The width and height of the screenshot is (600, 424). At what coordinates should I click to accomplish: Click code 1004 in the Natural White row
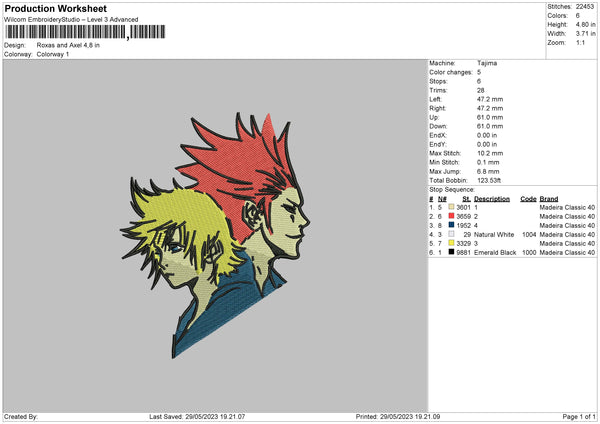[529, 235]
